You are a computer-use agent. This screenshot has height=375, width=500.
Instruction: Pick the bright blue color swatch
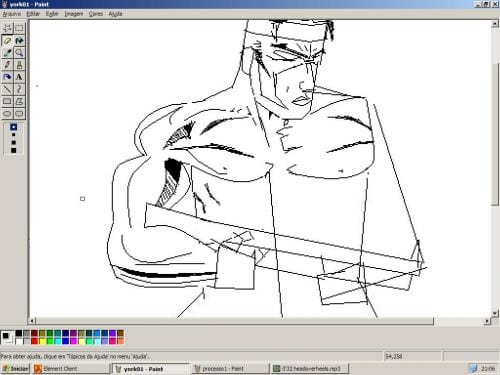coord(66,341)
